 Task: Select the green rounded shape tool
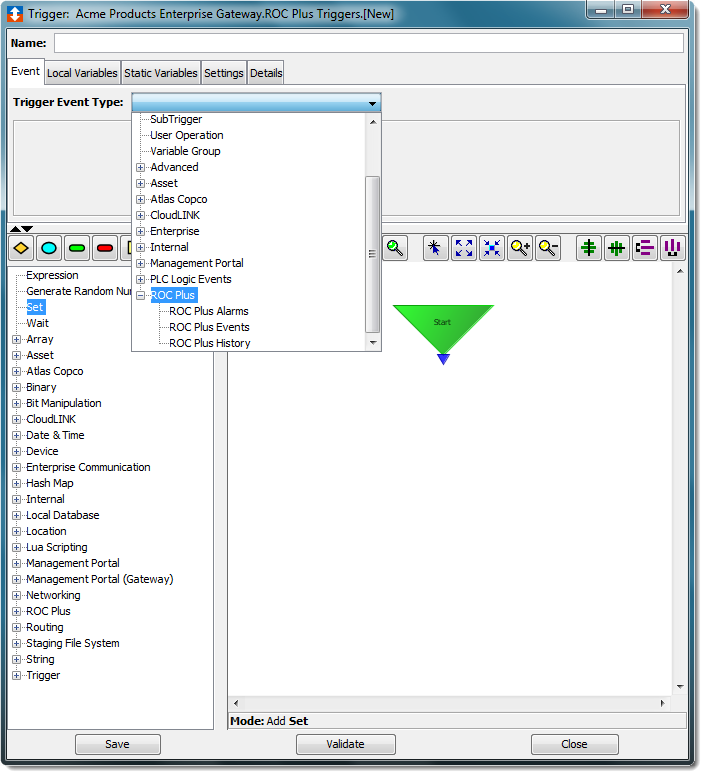tap(77, 248)
